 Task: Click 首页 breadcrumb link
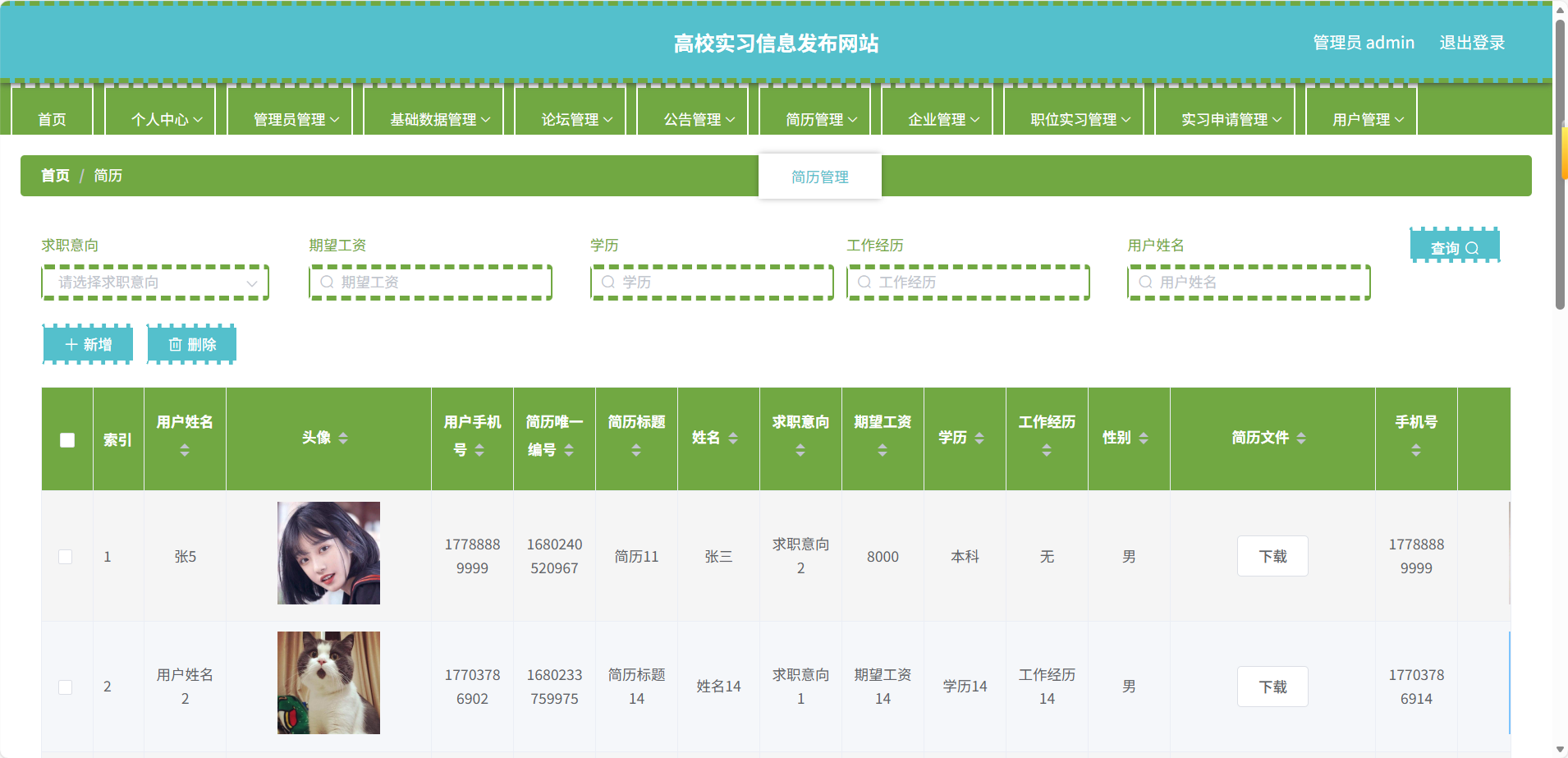click(55, 176)
